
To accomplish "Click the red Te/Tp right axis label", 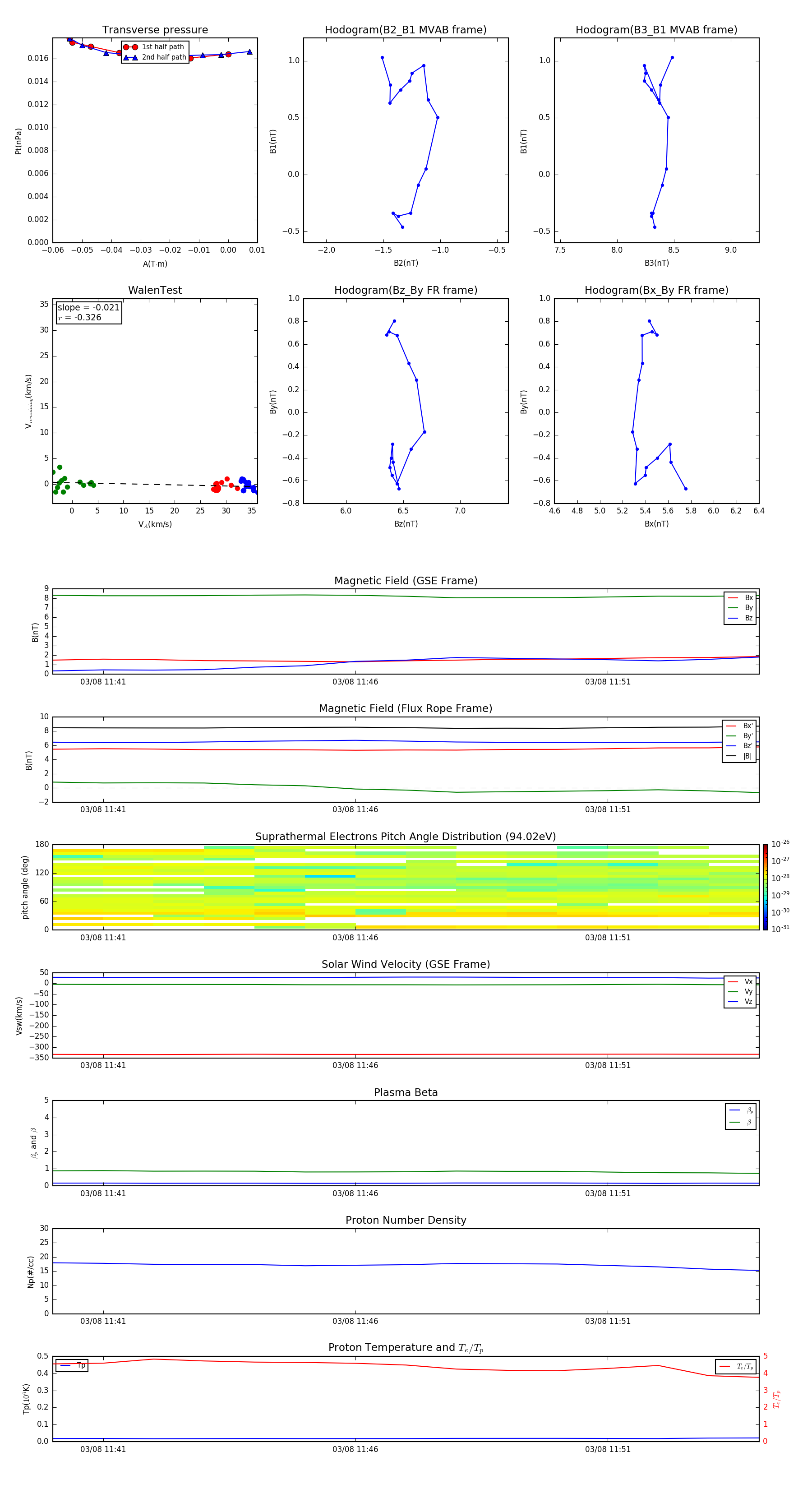I will pos(776,1399).
